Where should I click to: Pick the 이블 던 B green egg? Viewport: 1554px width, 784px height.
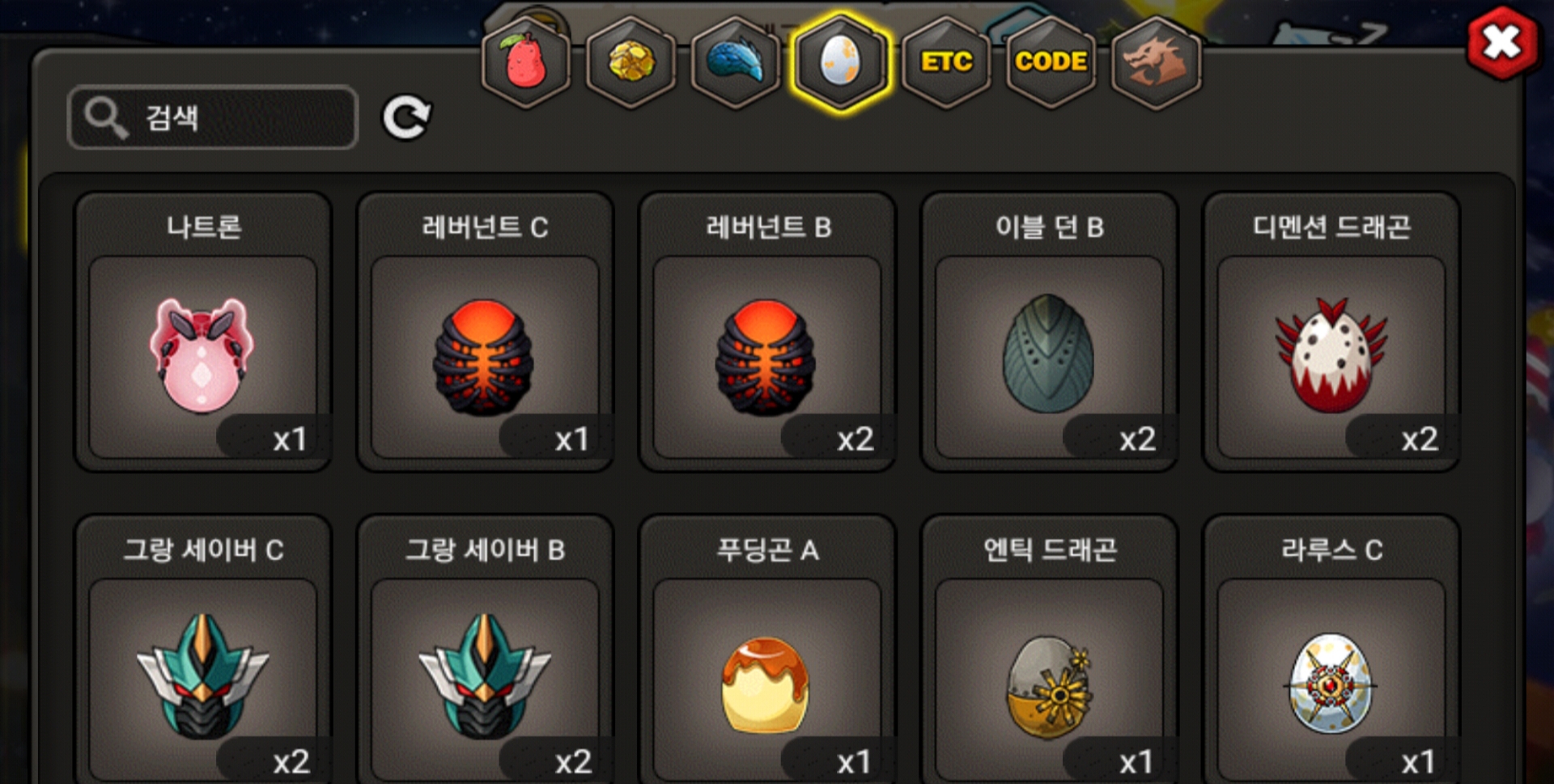coord(1049,332)
